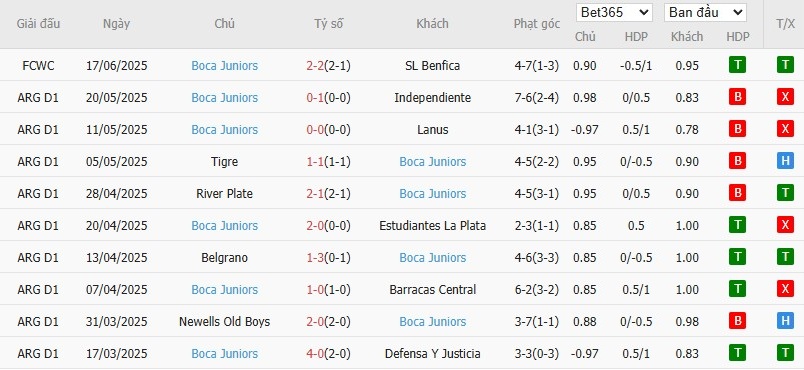Click red X badge in Barracas Central row
The width and height of the screenshot is (804, 370).
coord(785,289)
